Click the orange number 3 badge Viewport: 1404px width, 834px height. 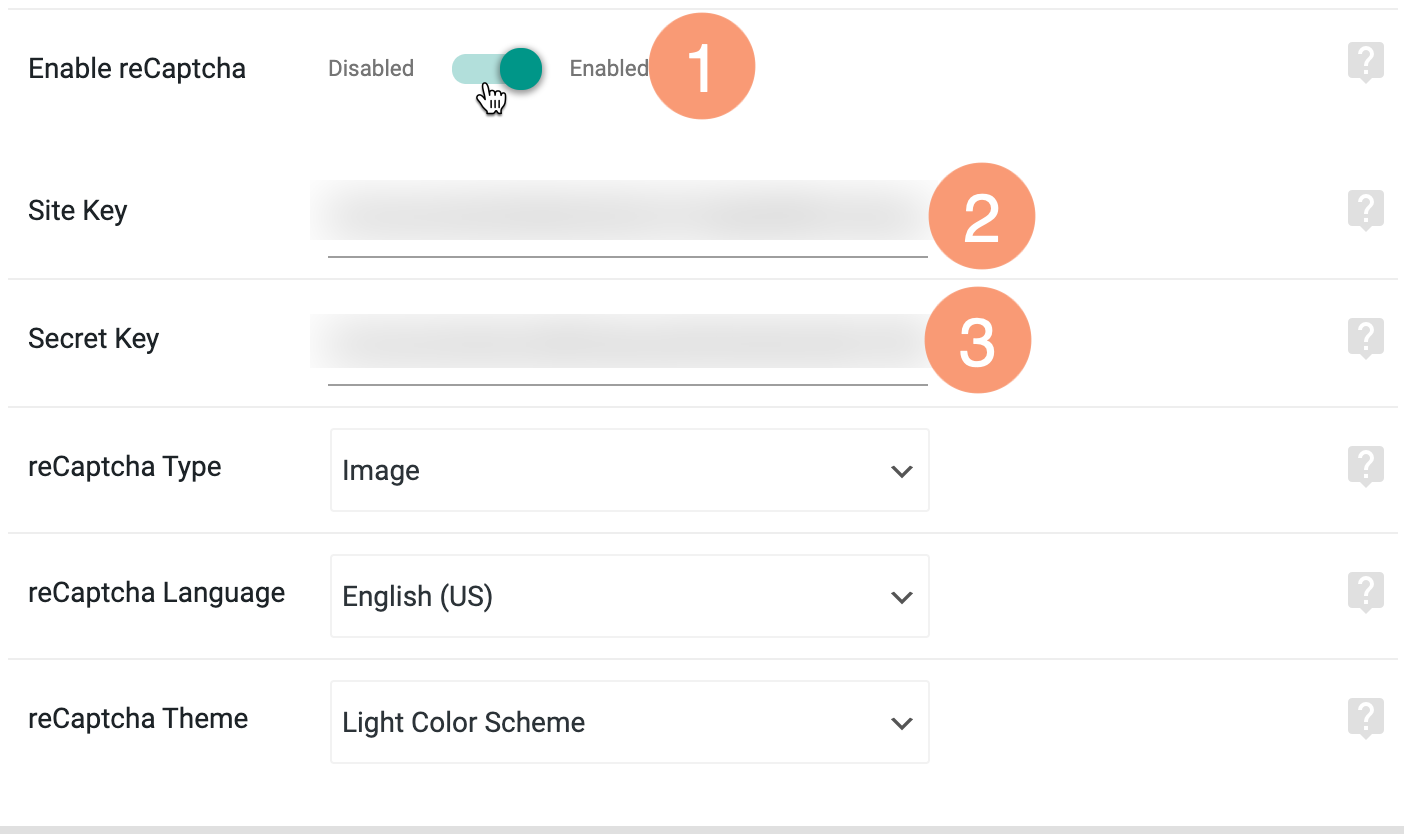[x=977, y=340]
